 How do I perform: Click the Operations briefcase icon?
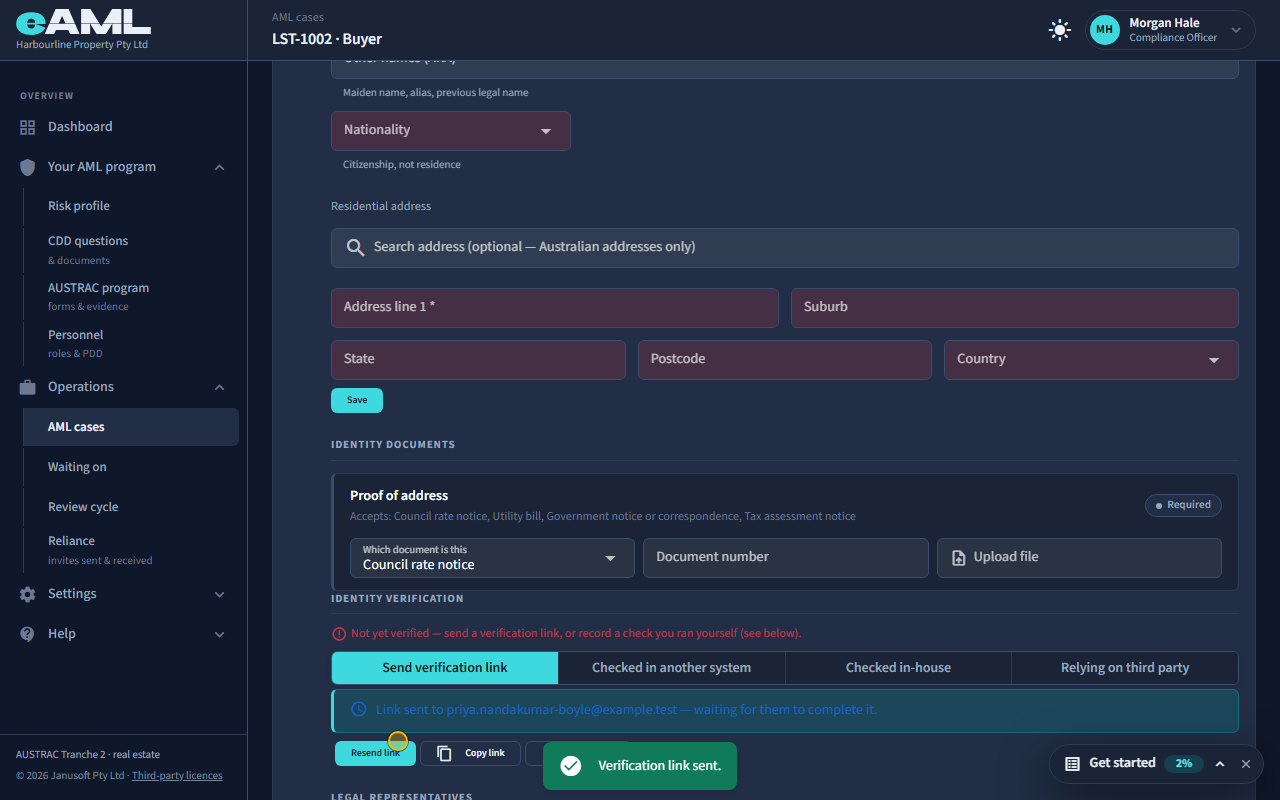click(28, 387)
